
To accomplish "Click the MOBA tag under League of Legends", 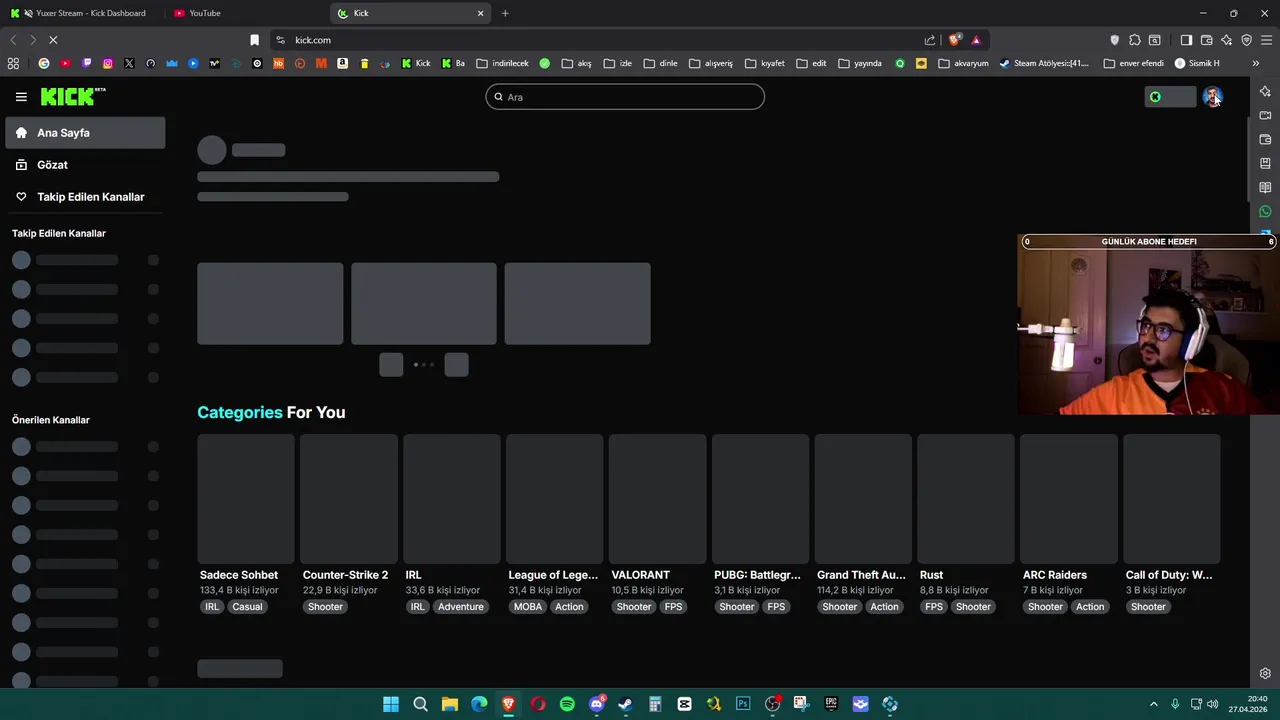I will point(528,607).
